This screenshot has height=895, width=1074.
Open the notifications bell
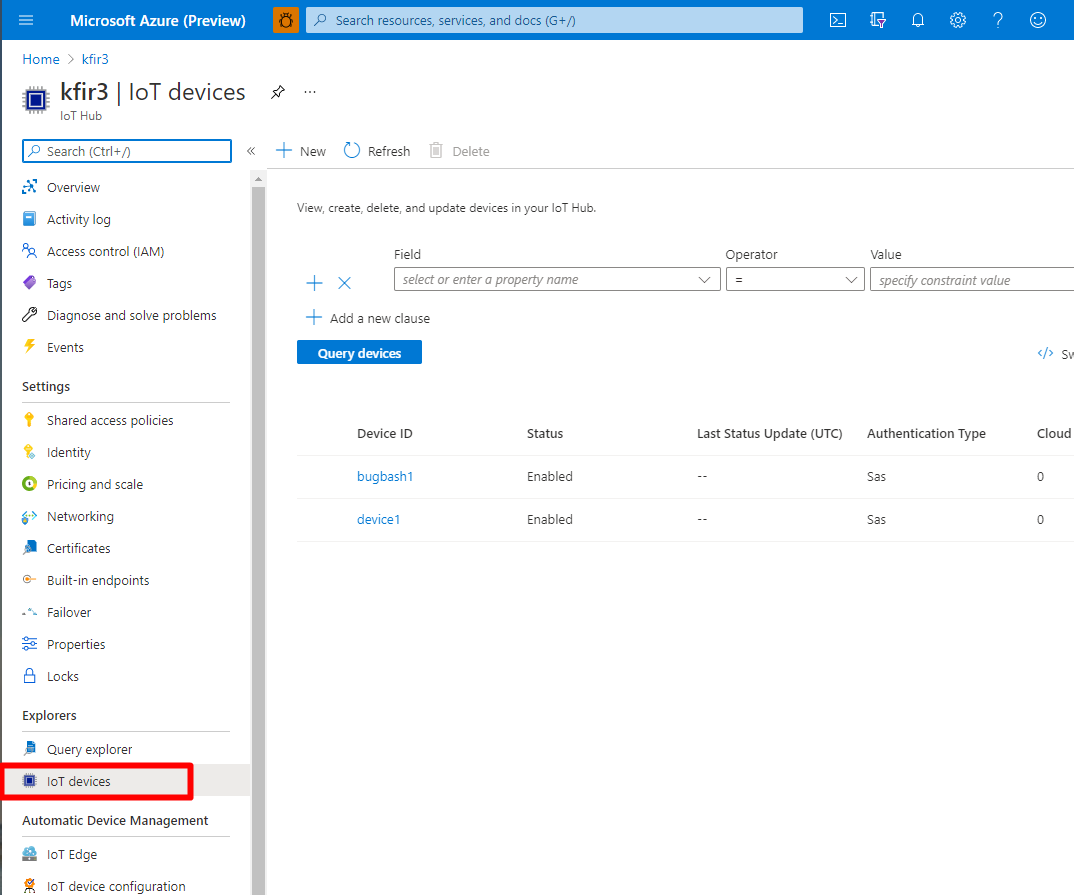[x=918, y=20]
